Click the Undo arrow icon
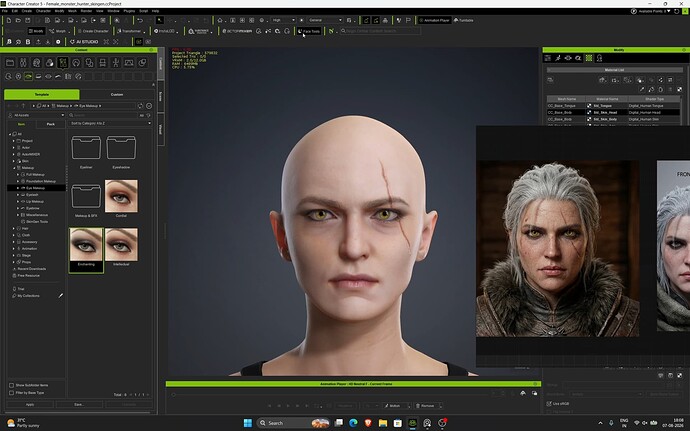Screen dimensions: 690x431 click(x=140, y=20)
